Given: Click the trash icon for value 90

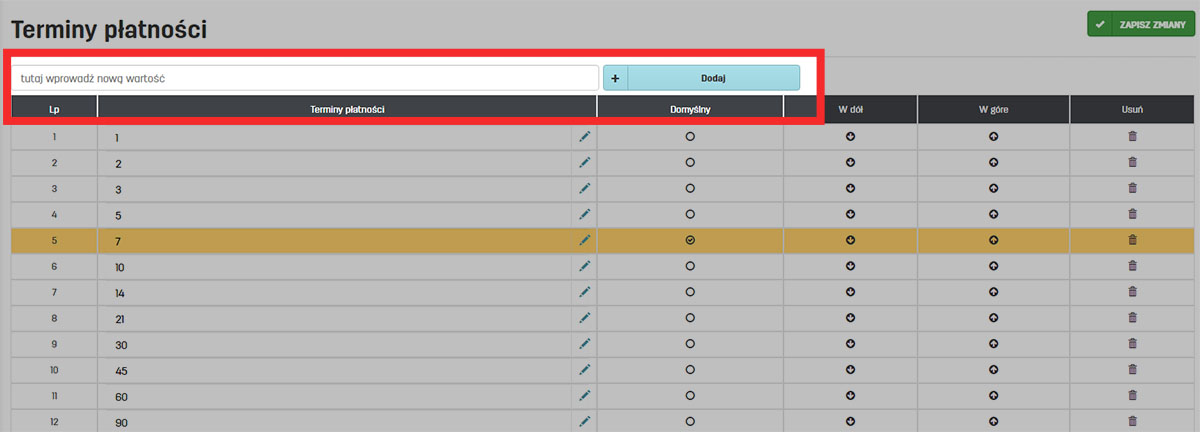Looking at the screenshot, I should pos(1132,422).
